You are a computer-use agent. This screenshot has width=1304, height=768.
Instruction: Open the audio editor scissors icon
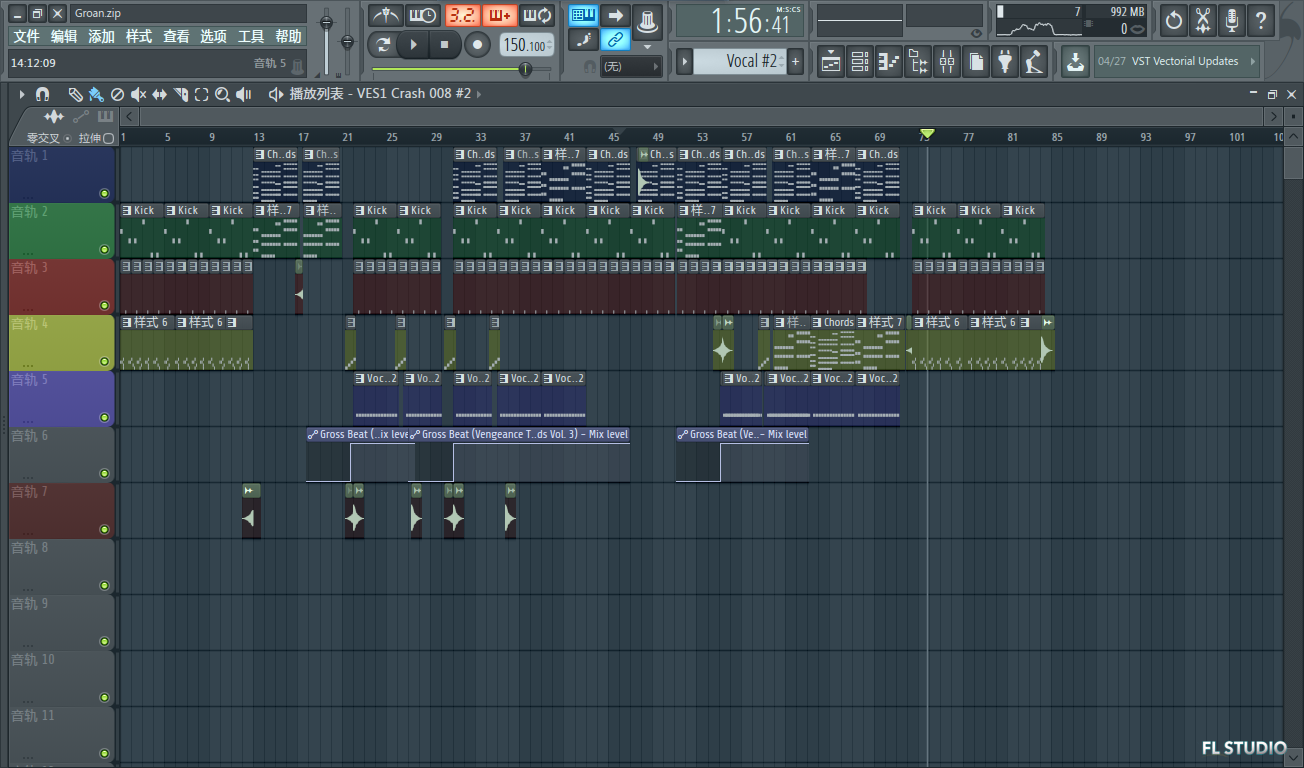1203,19
